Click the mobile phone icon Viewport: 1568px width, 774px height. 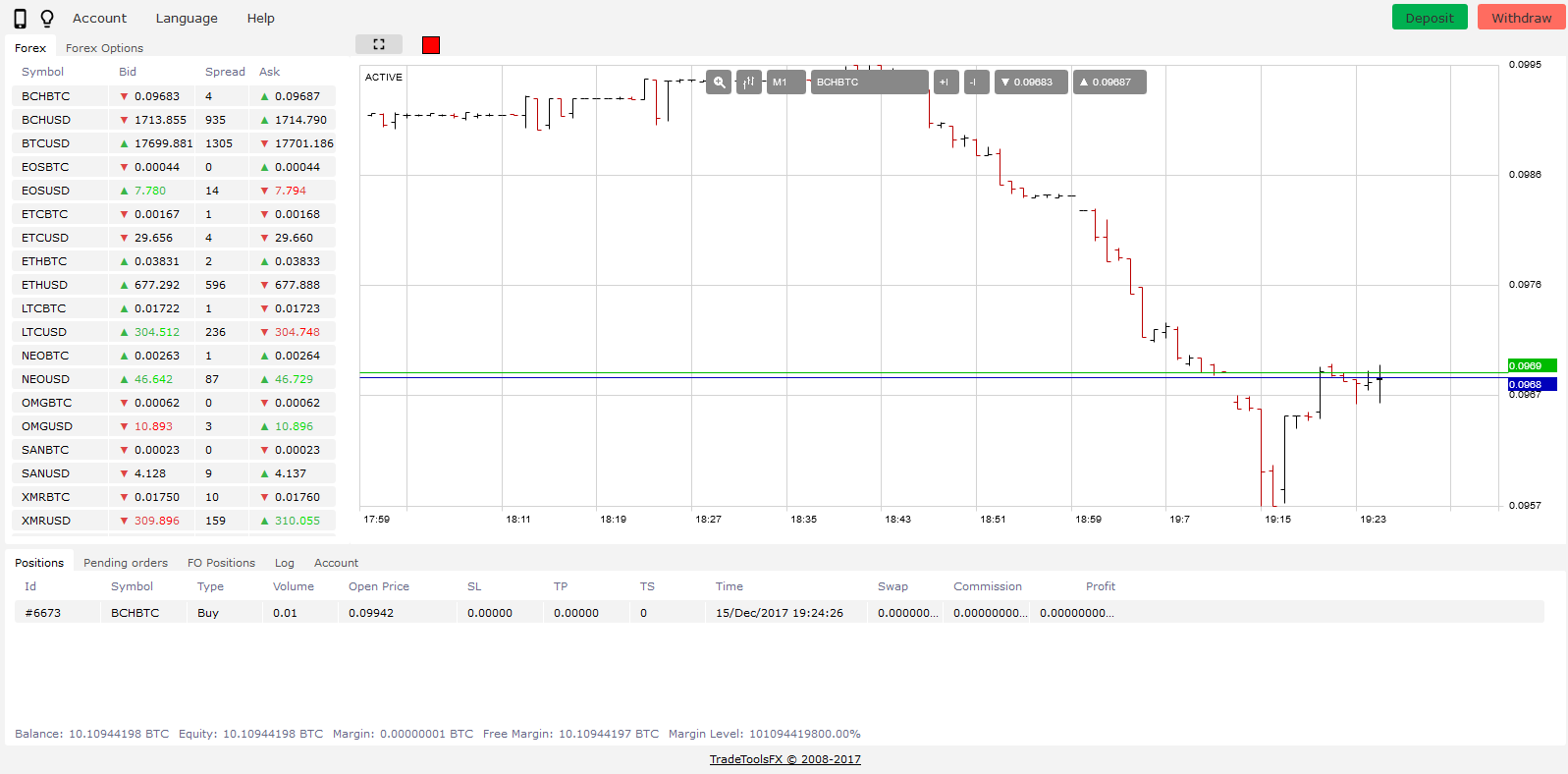point(20,19)
